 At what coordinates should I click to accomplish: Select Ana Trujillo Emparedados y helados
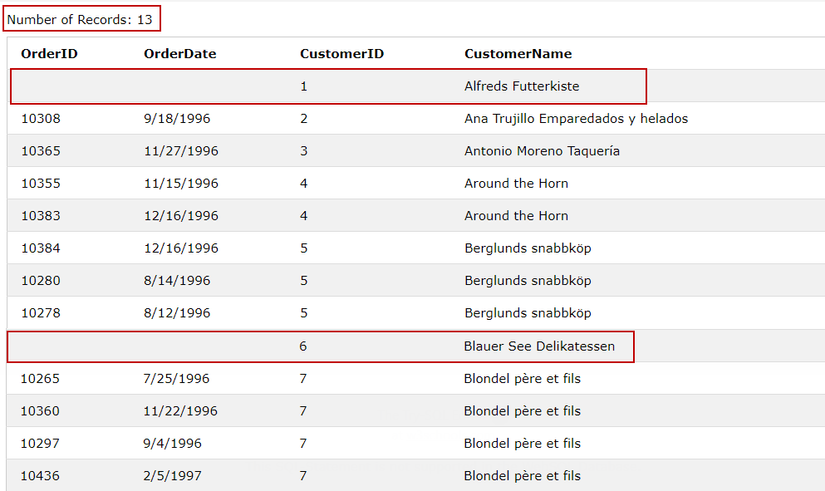coord(576,119)
